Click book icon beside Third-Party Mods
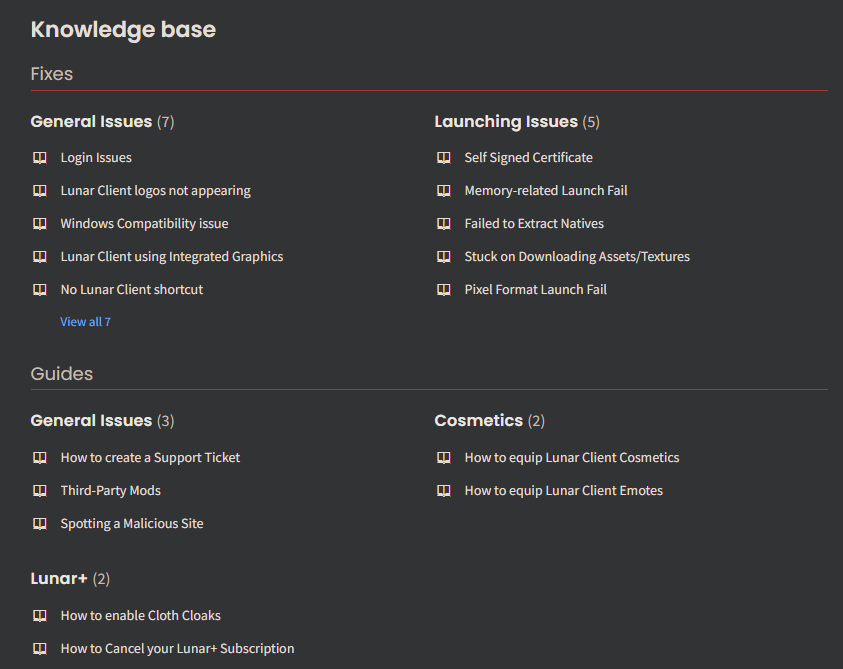Viewport: 843px width, 669px height. click(40, 490)
